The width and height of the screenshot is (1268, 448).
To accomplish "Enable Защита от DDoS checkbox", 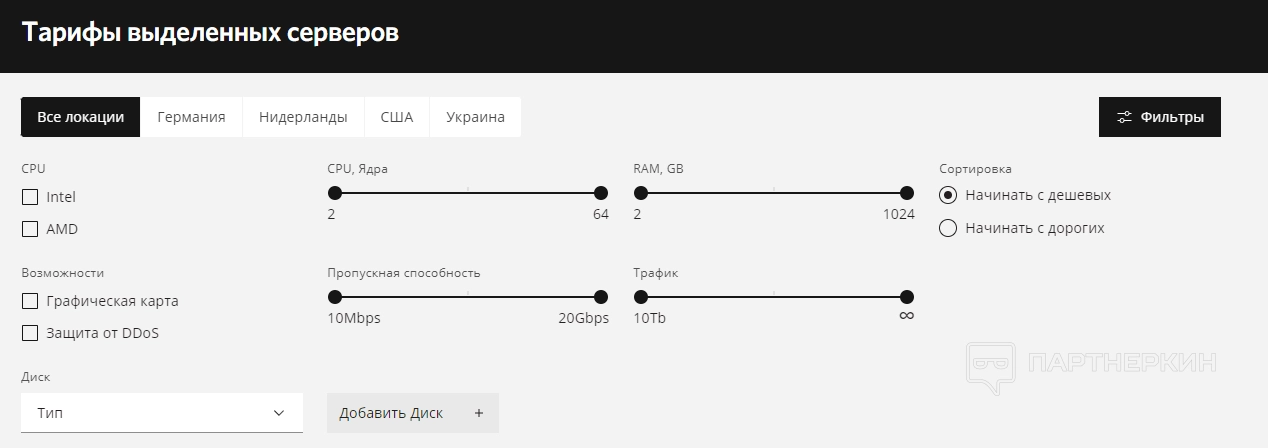I will (x=30, y=333).
